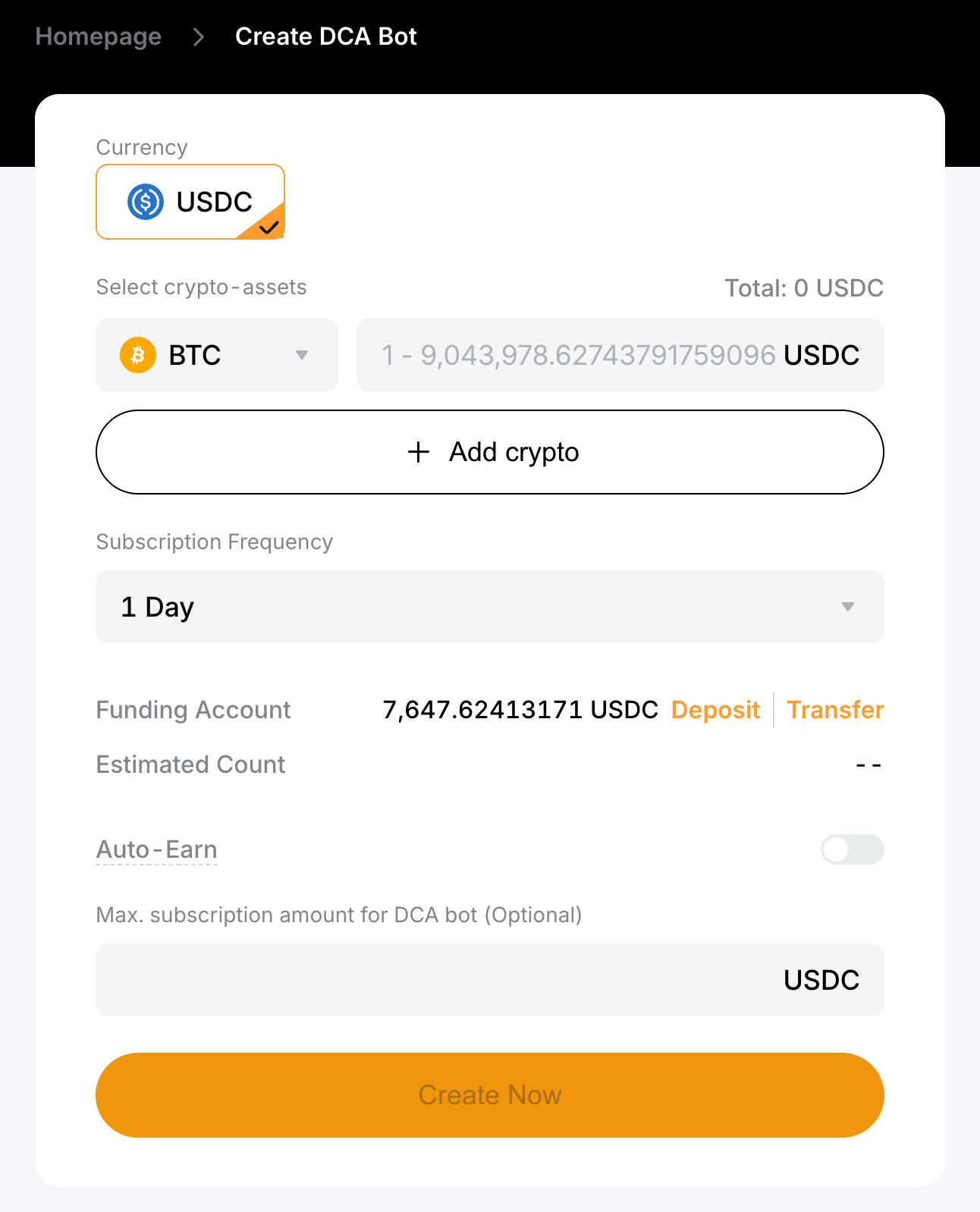Click the Create DCA Bot breadcrumb

pyautogui.click(x=326, y=36)
